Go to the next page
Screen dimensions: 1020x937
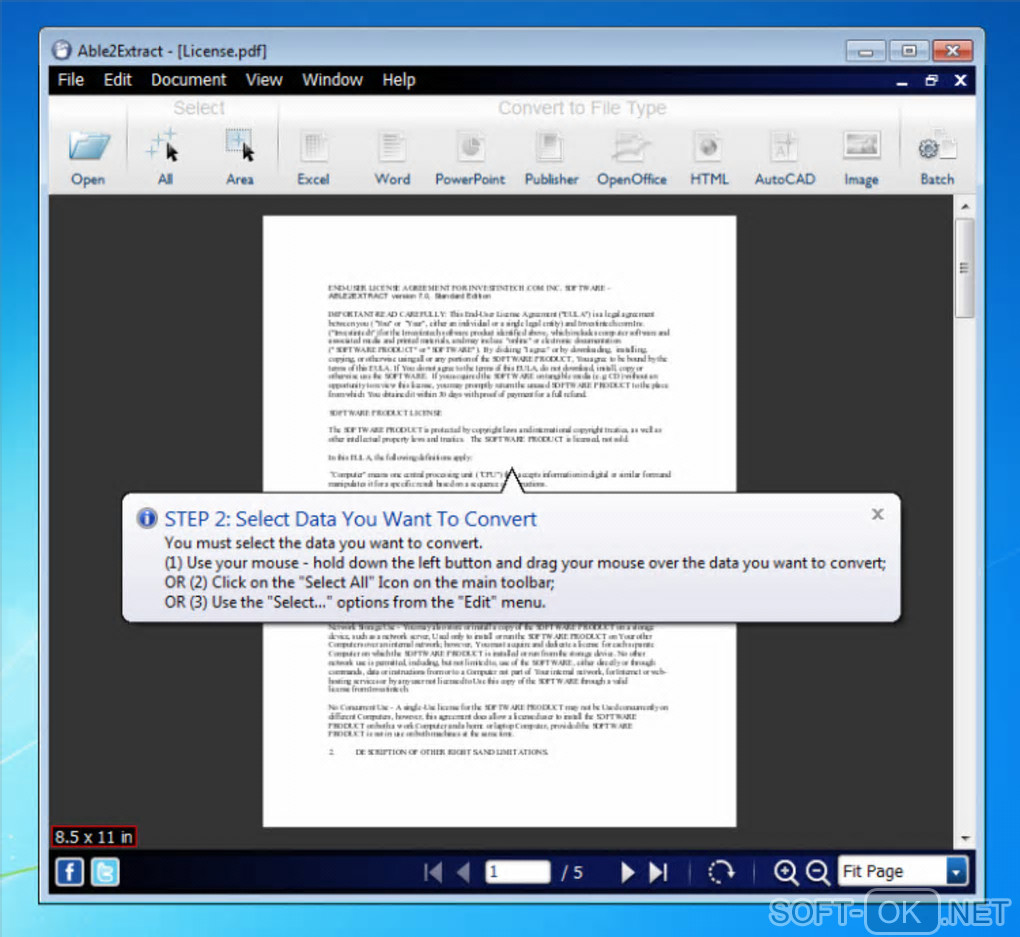pos(627,872)
